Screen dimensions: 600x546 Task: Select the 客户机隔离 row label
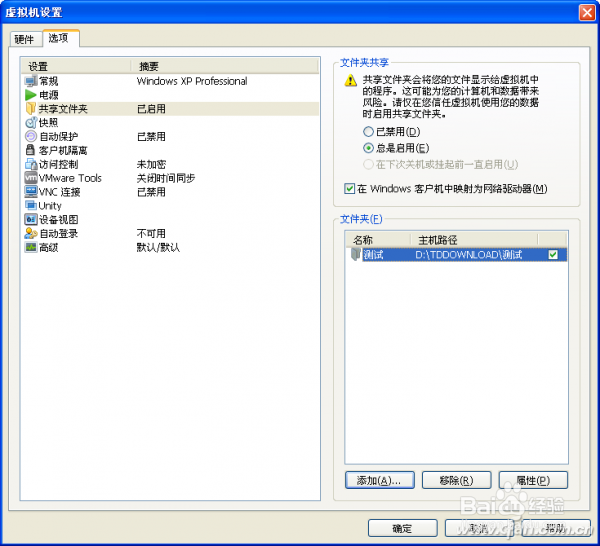pyautogui.click(x=63, y=150)
